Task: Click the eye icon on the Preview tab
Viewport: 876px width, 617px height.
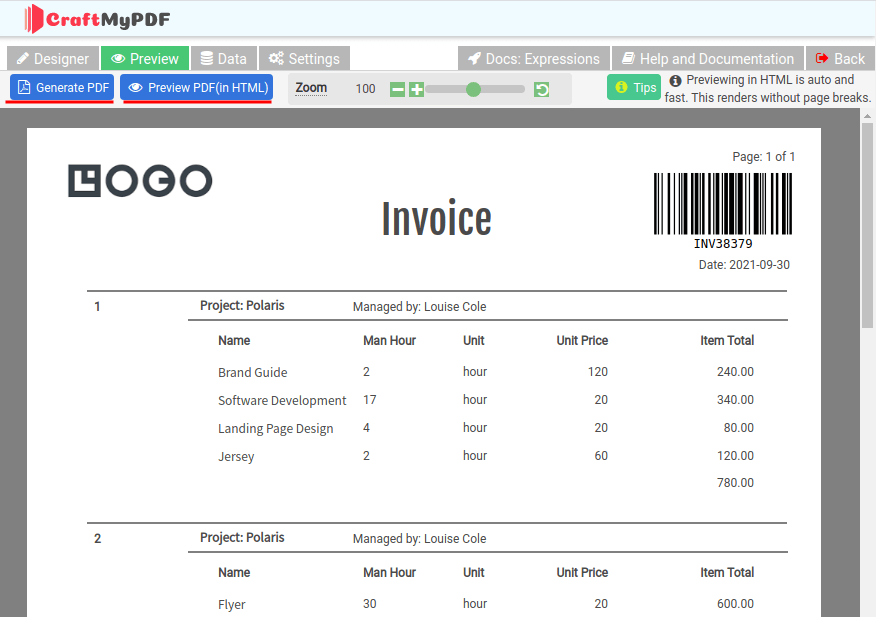Action: click(117, 58)
